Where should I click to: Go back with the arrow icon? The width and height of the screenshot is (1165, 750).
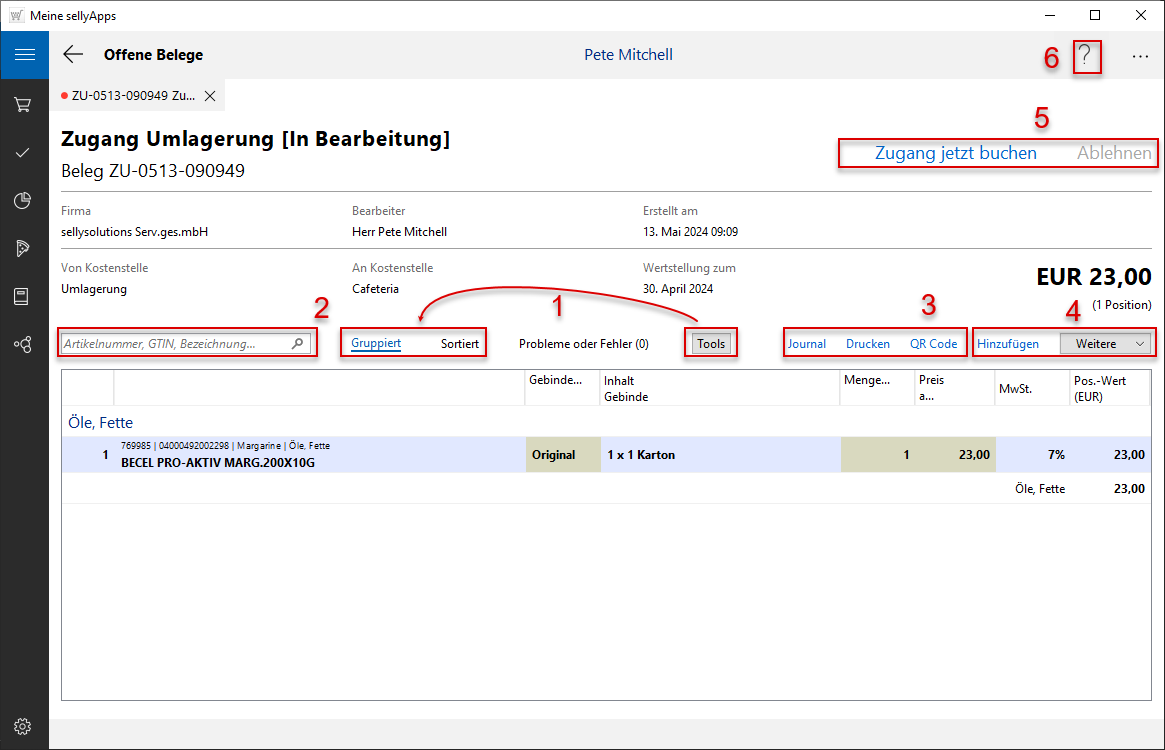click(x=73, y=55)
